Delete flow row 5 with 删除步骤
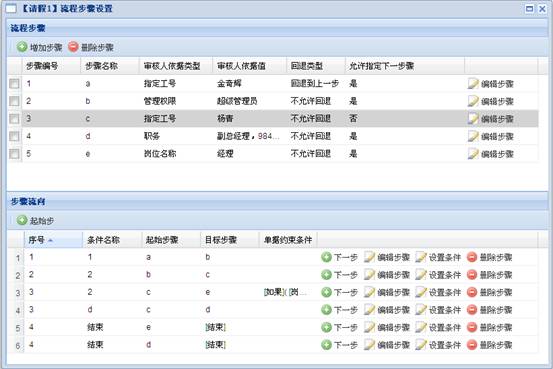 [490, 327]
